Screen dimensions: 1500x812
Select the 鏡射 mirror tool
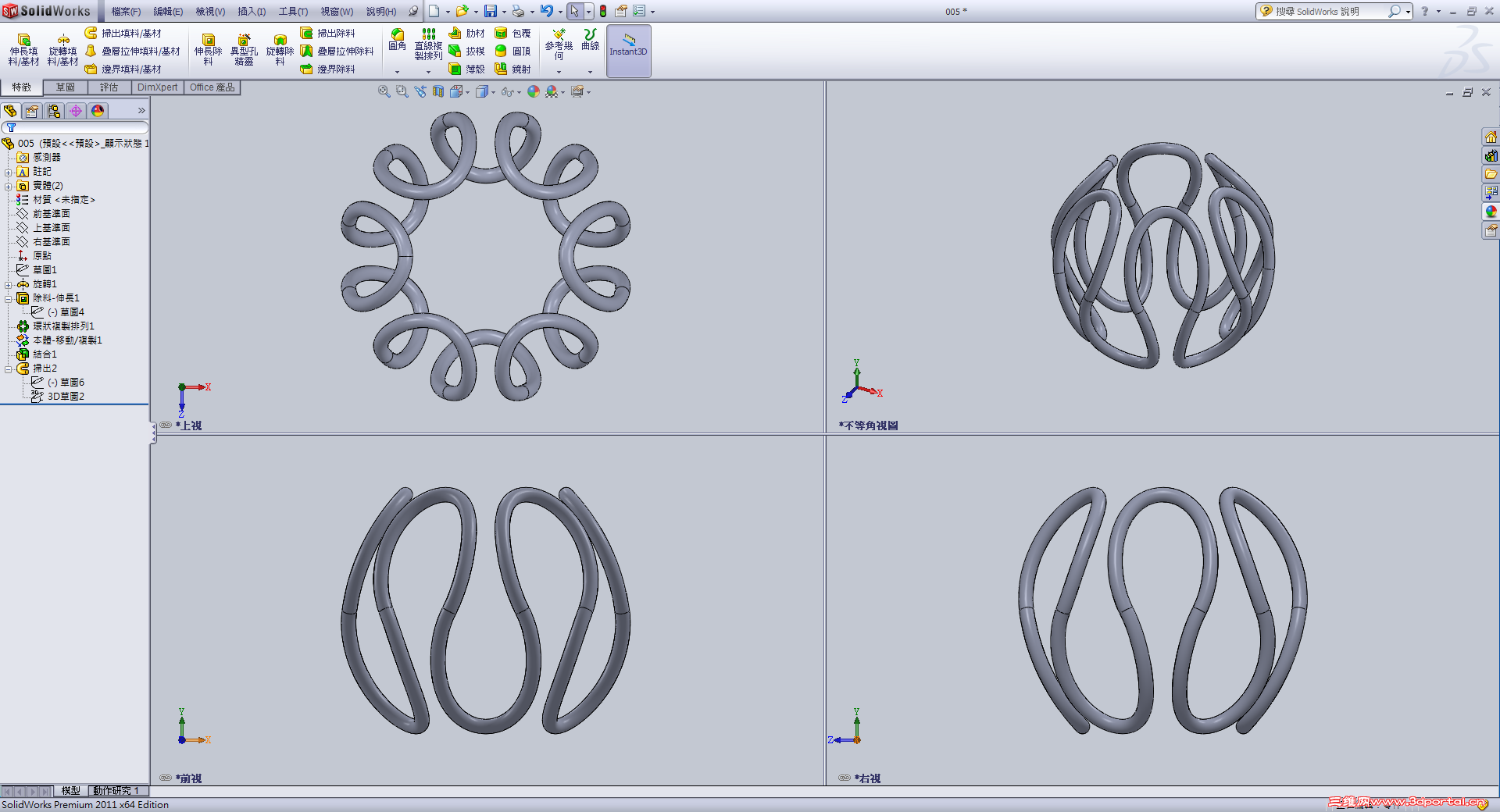(x=512, y=69)
